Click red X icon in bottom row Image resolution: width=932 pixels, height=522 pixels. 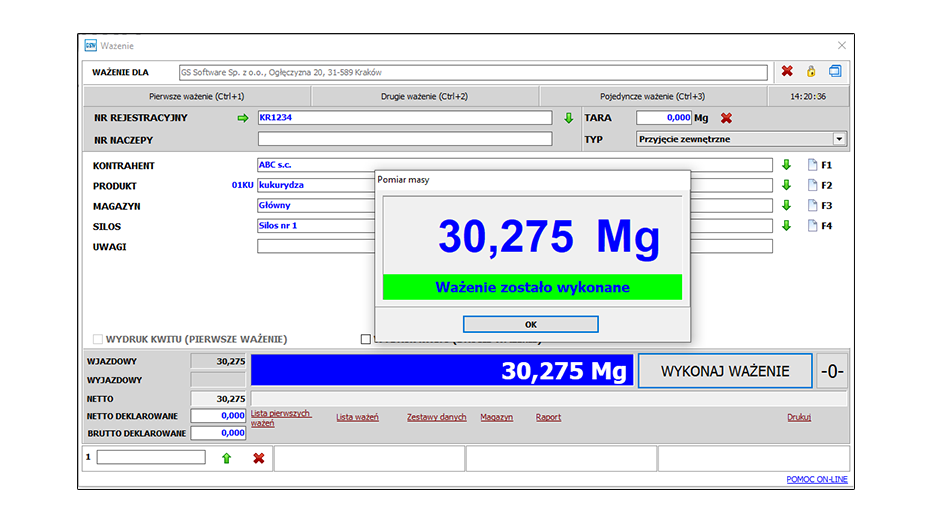point(258,458)
